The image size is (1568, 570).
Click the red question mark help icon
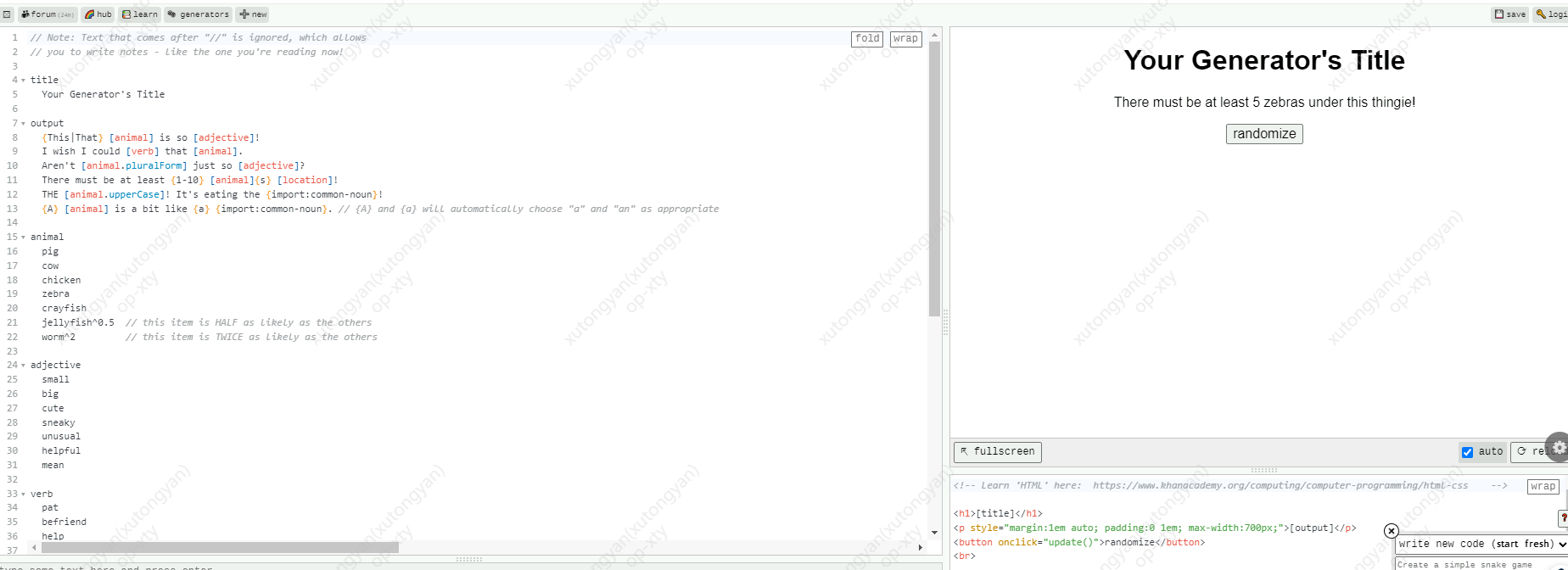click(x=1563, y=517)
